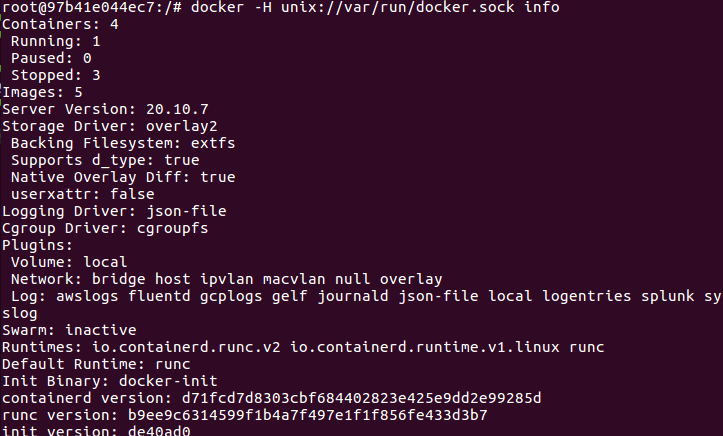Click the Cgroup Driver cgroupfs line
This screenshot has width=723, height=436.
(x=105, y=229)
